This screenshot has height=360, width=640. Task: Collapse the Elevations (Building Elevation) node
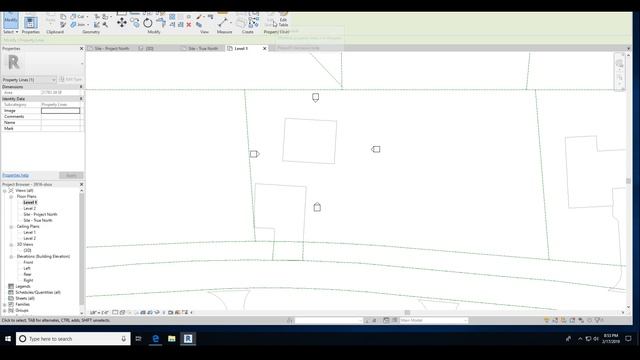[11, 257]
